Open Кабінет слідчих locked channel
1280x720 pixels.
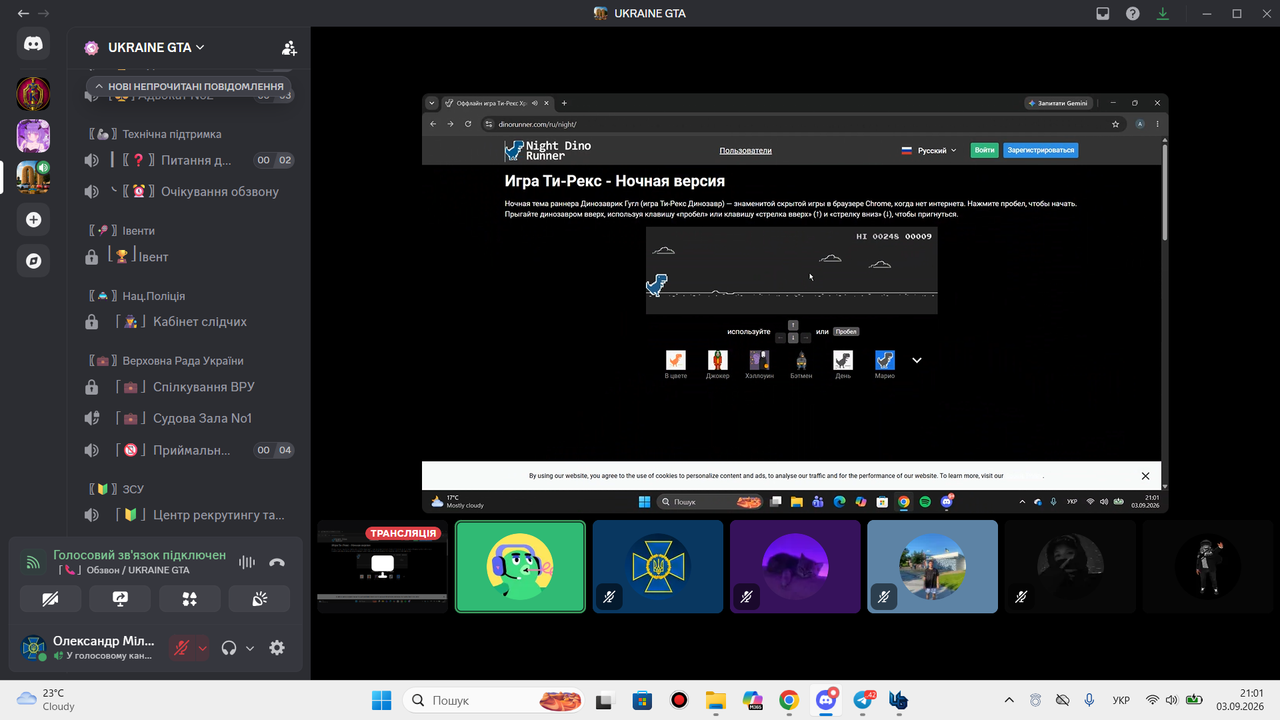[x=188, y=322]
